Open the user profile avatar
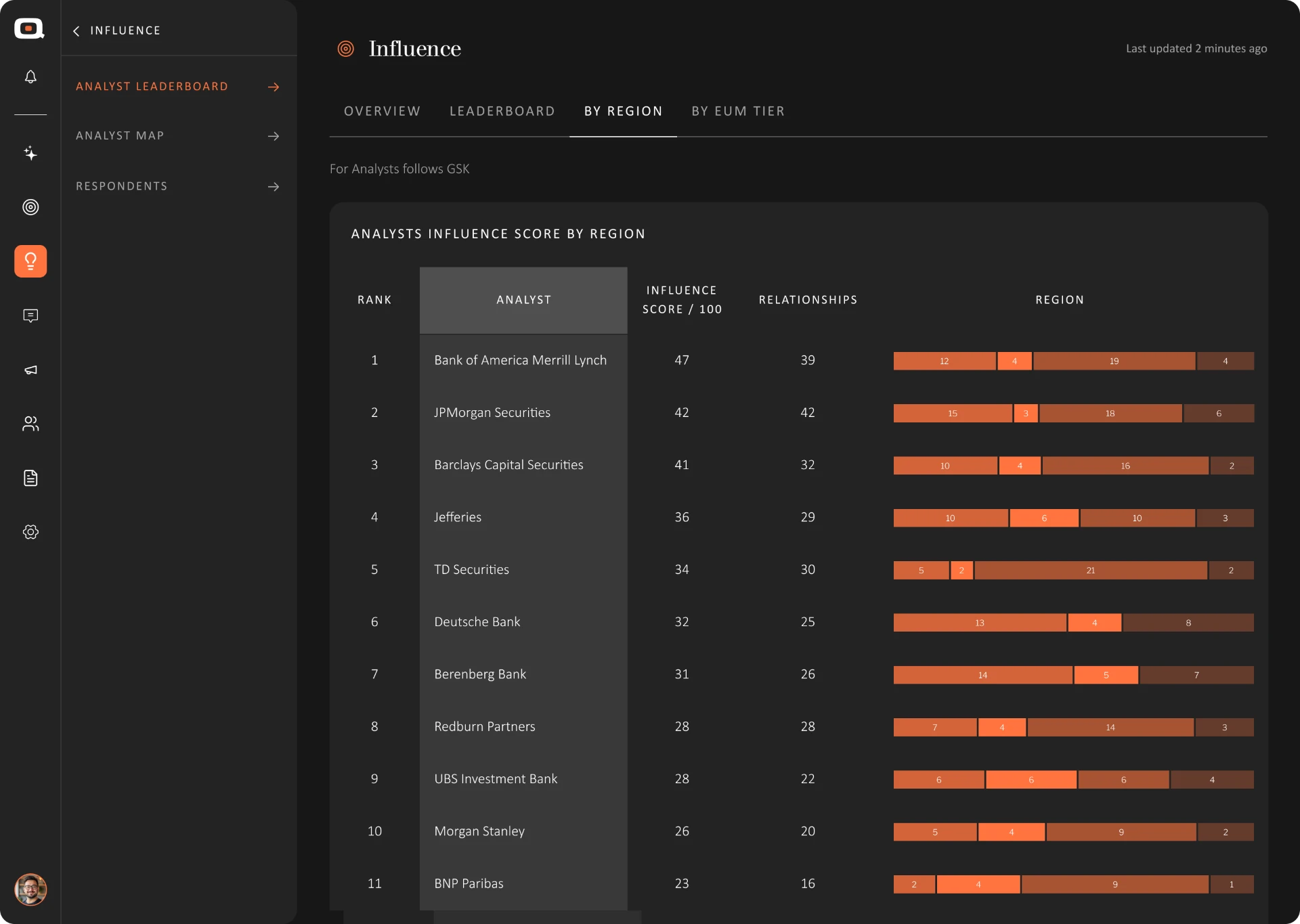The height and width of the screenshot is (924, 1300). click(x=30, y=889)
